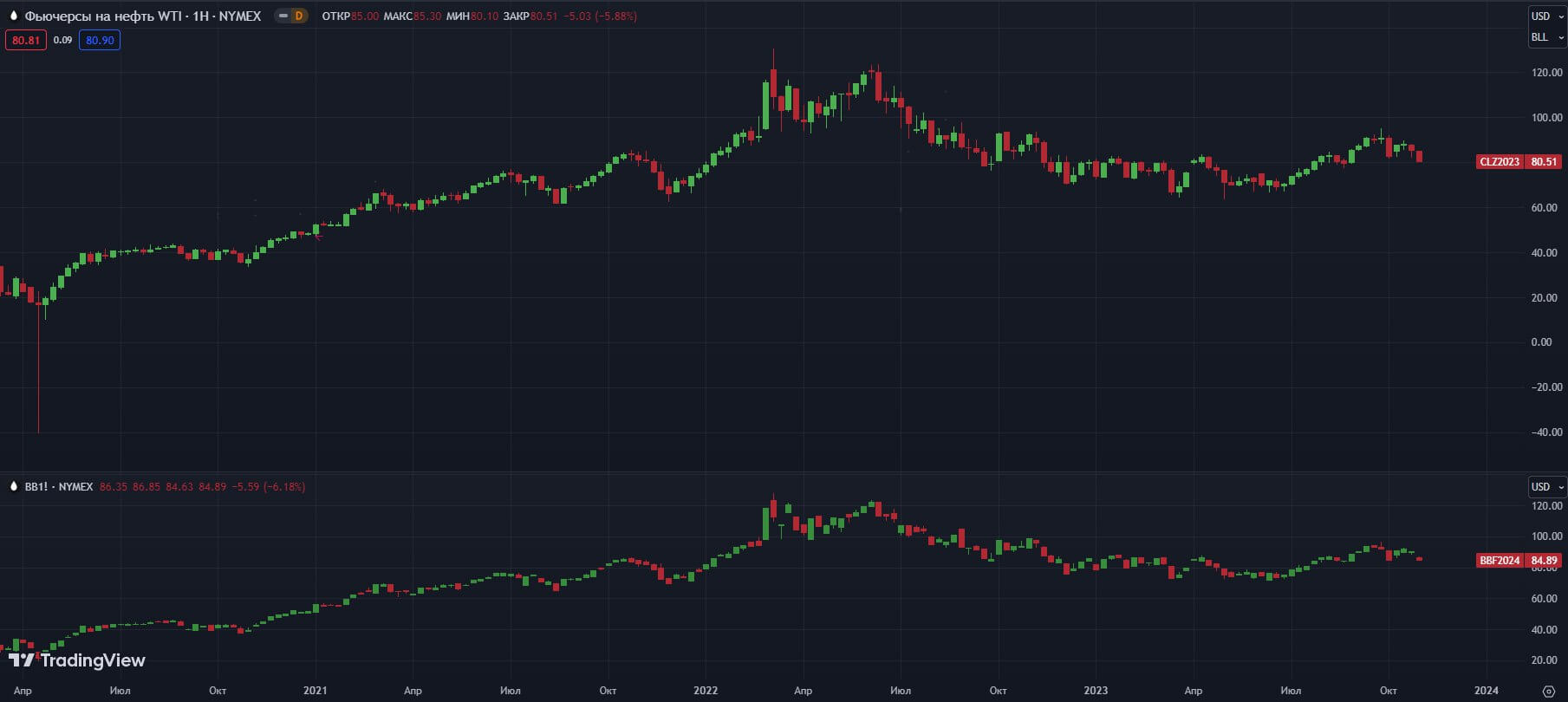The width and height of the screenshot is (1568, 702).
Task: Click the −5.03 (−5.88%) change value
Action: [x=600, y=16]
